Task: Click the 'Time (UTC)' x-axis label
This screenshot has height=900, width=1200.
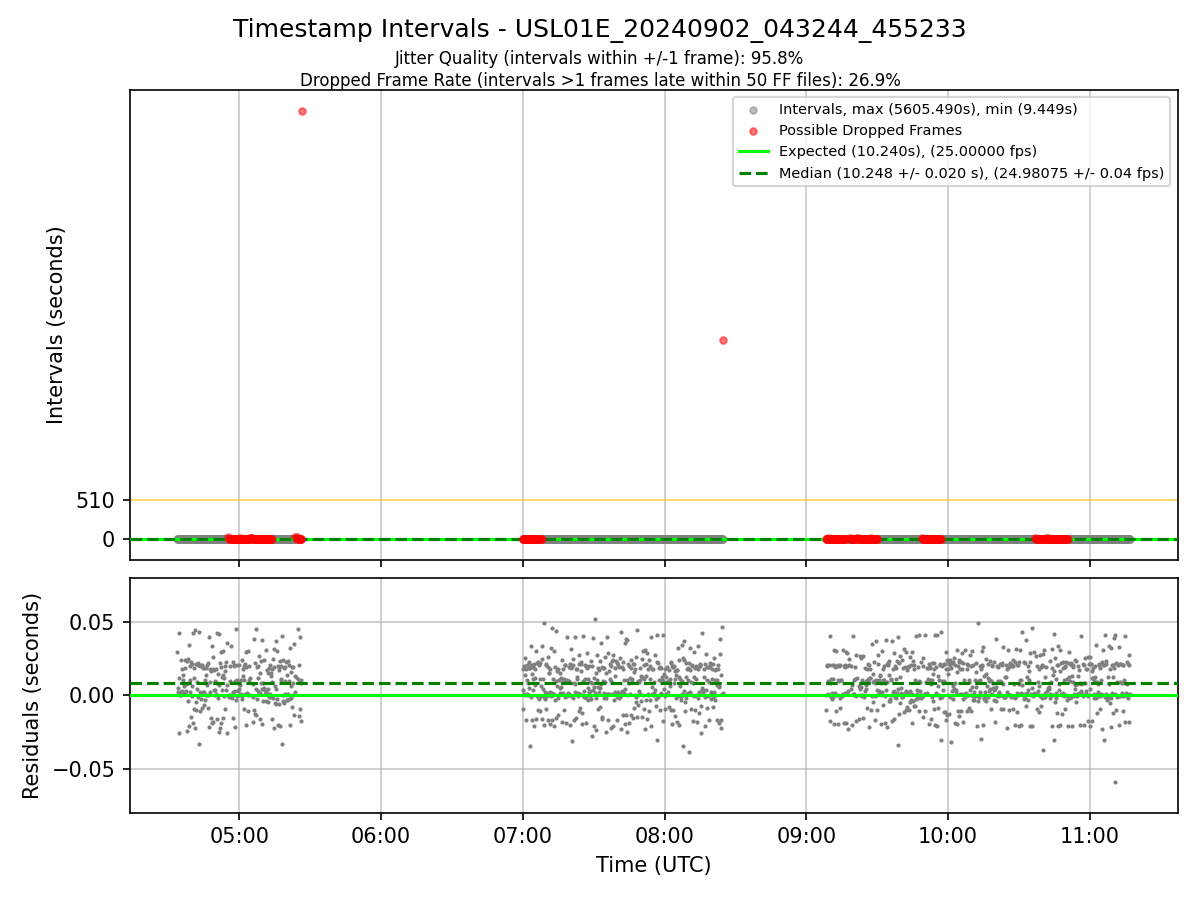Action: (653, 865)
